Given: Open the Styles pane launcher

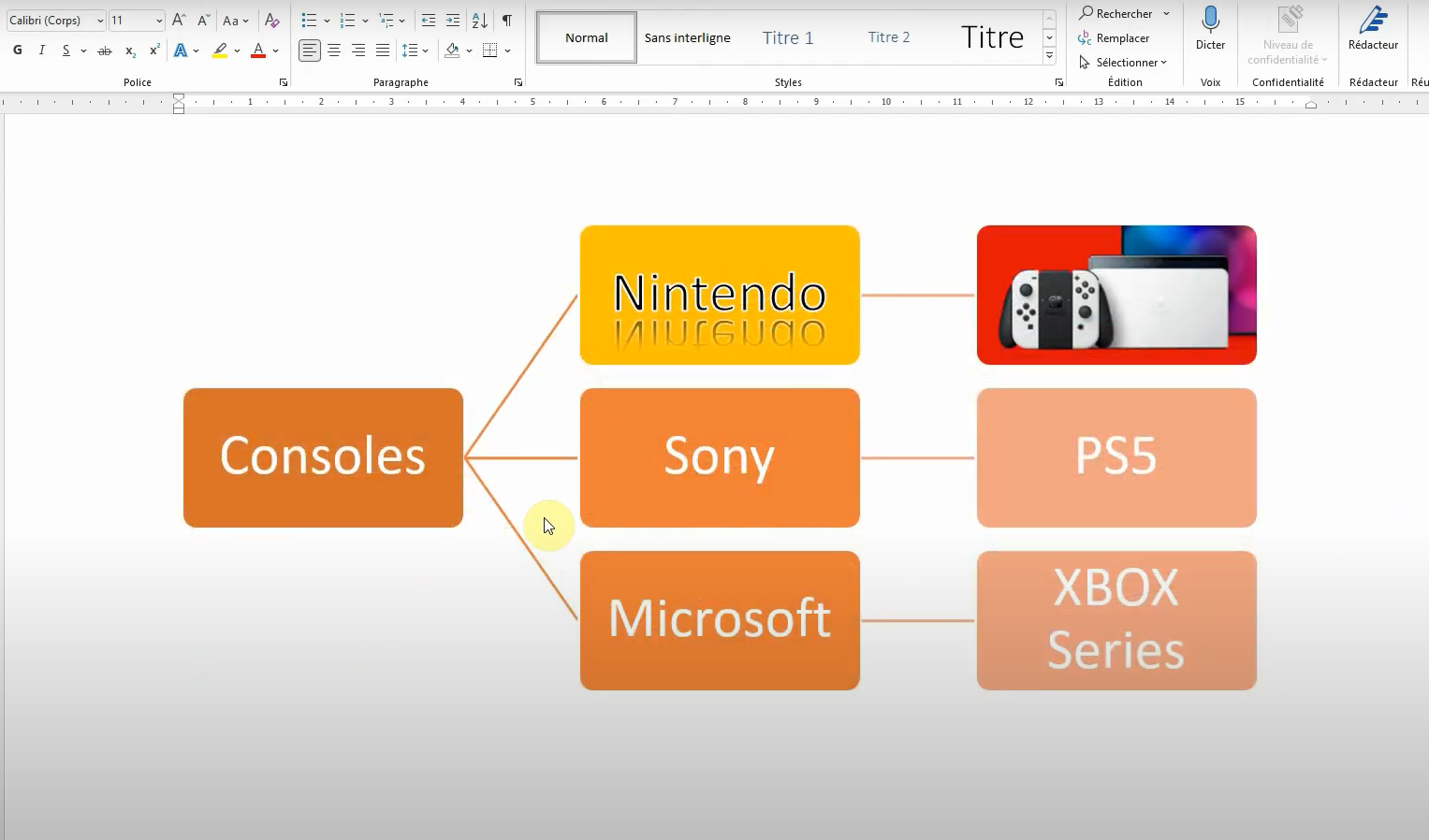Looking at the screenshot, I should tap(1059, 82).
